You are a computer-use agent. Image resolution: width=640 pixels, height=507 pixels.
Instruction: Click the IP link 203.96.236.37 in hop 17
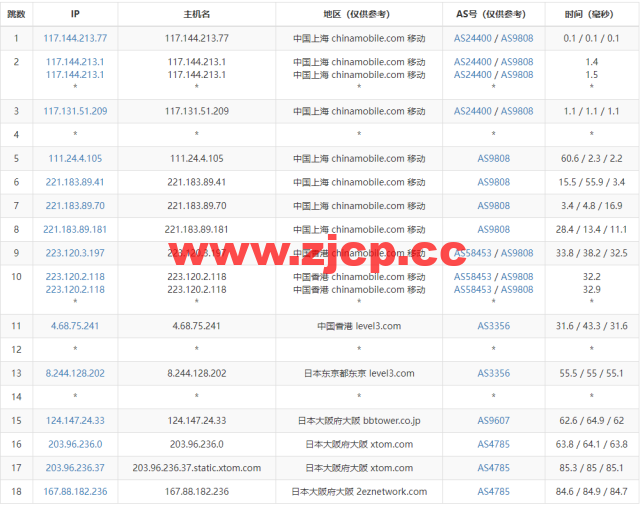tap(75, 468)
